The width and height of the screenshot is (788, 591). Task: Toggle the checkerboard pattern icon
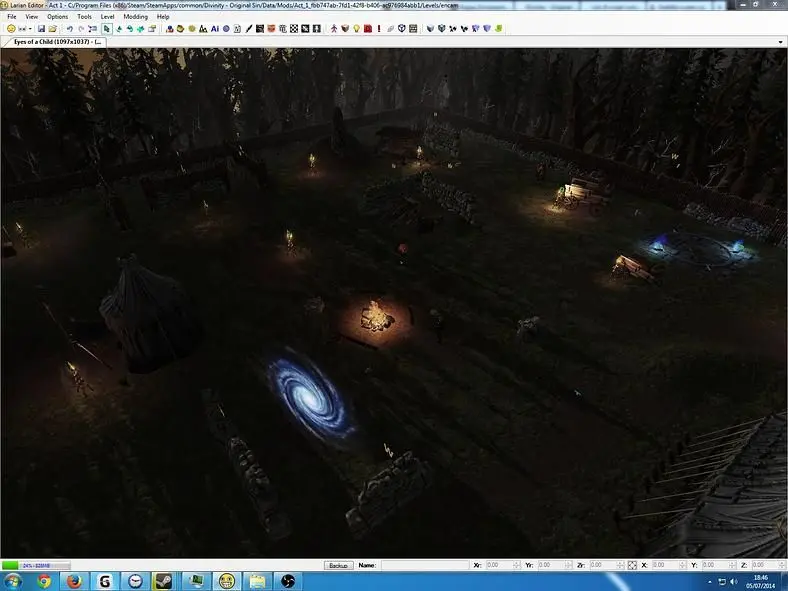coord(294,29)
